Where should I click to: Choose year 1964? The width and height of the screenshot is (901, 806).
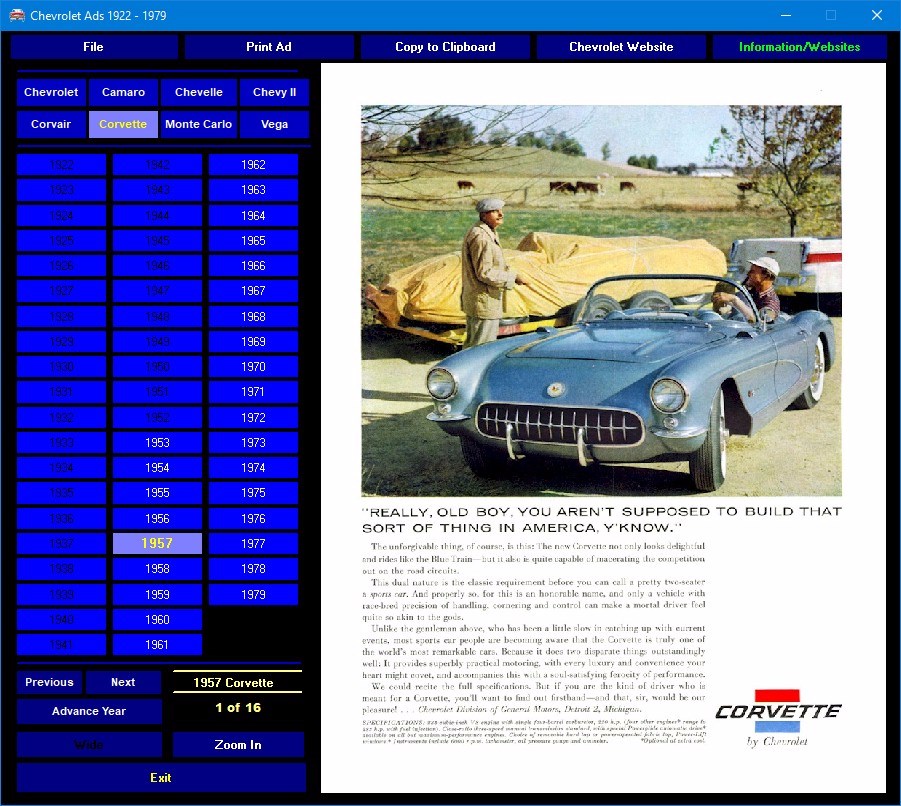coord(253,216)
